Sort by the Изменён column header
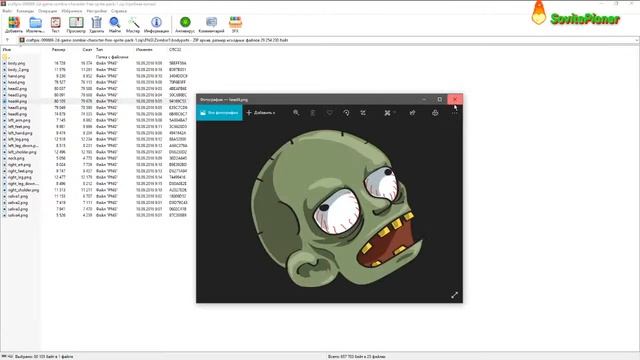The image size is (640, 360). [x=144, y=49]
